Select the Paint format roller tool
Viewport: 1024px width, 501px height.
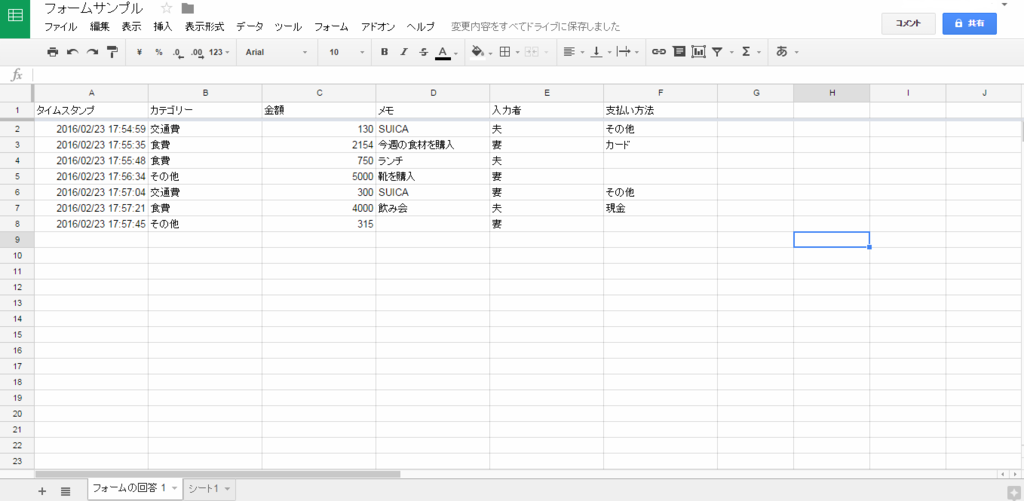tap(112, 52)
